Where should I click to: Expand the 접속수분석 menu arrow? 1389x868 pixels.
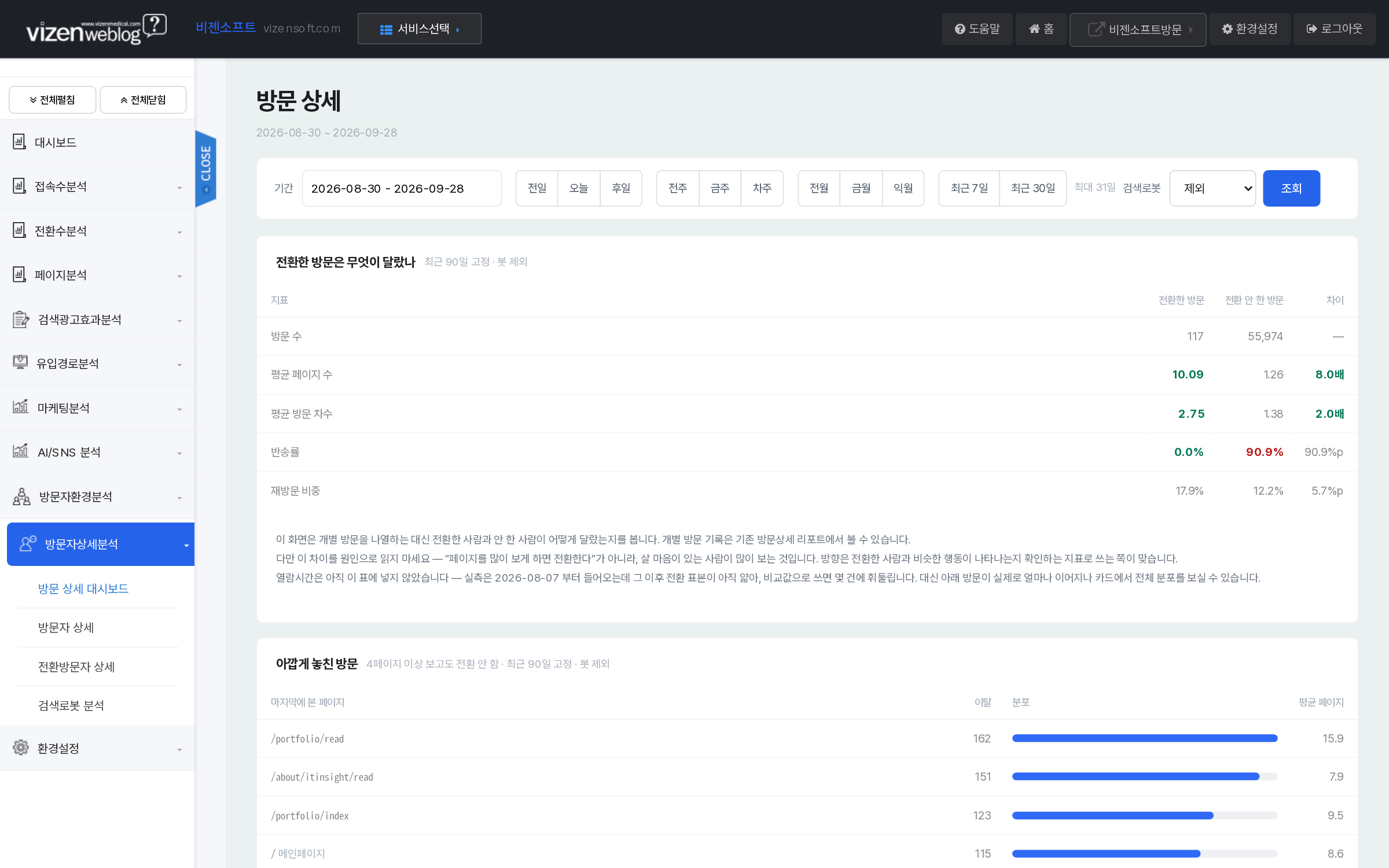coord(179,188)
